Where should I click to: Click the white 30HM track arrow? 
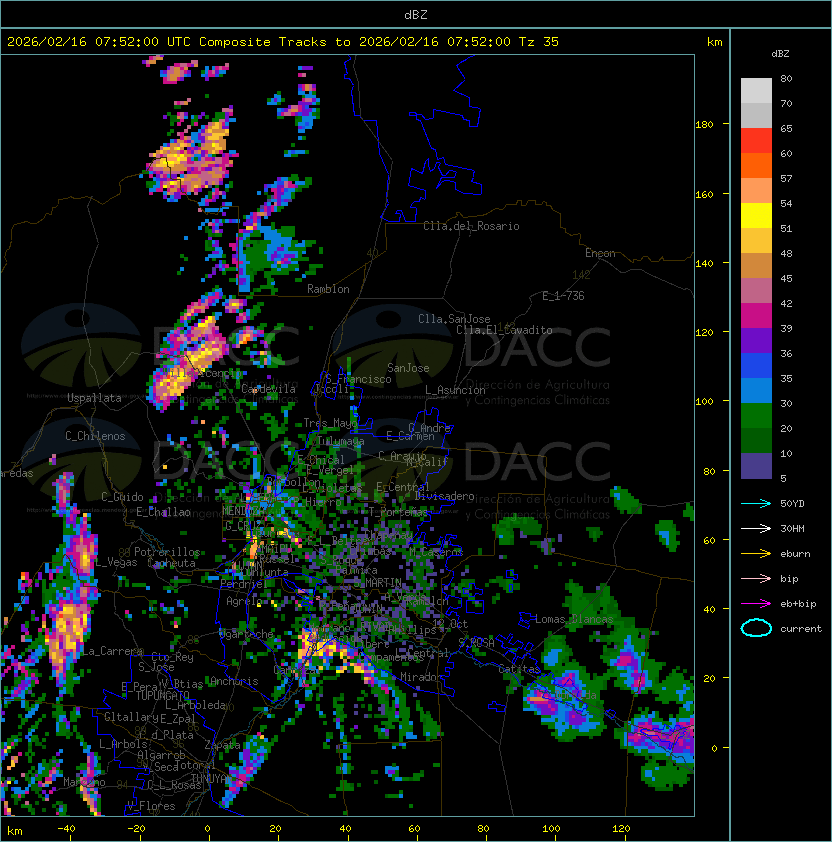(756, 528)
